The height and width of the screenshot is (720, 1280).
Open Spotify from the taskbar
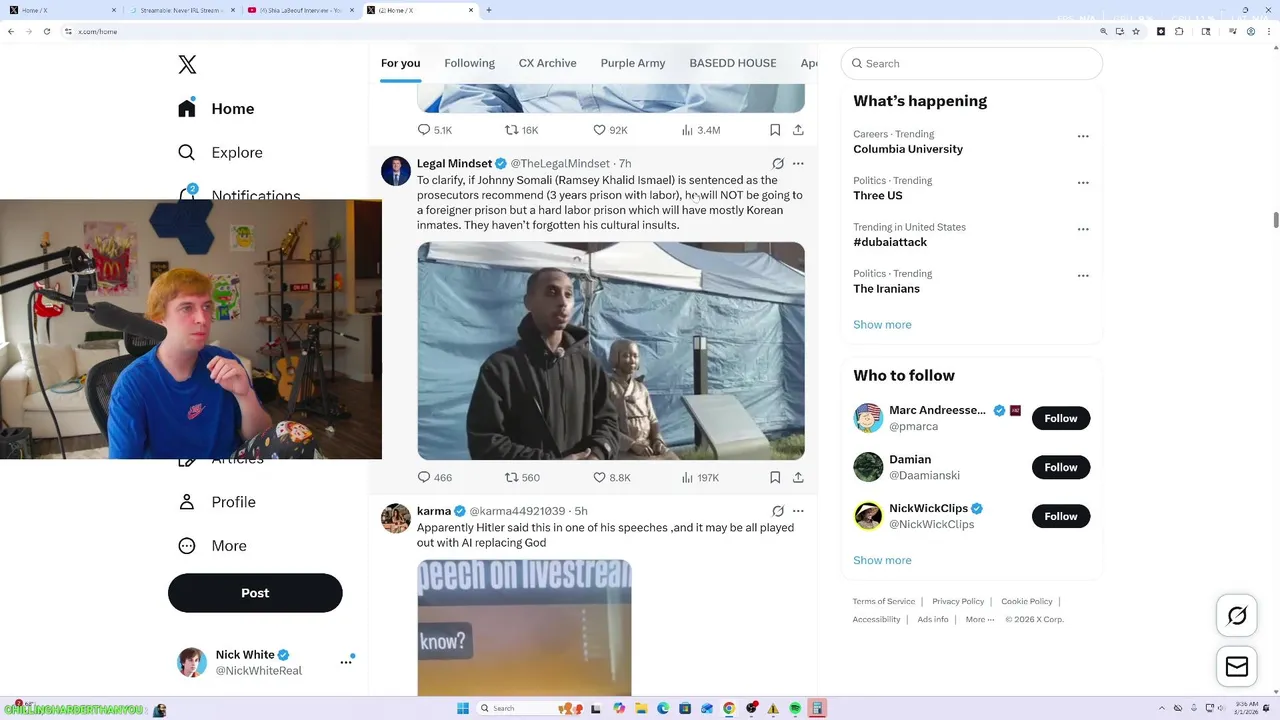[795, 708]
